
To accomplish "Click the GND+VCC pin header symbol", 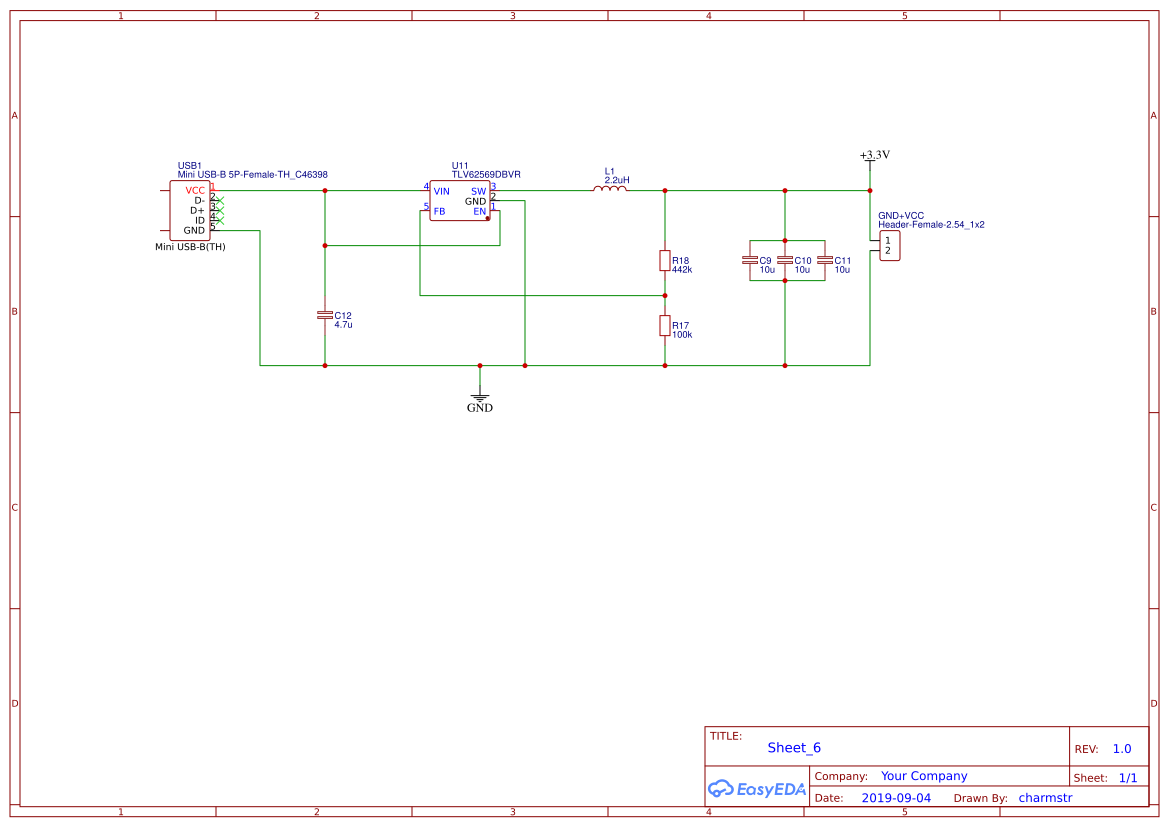I will (x=888, y=245).
